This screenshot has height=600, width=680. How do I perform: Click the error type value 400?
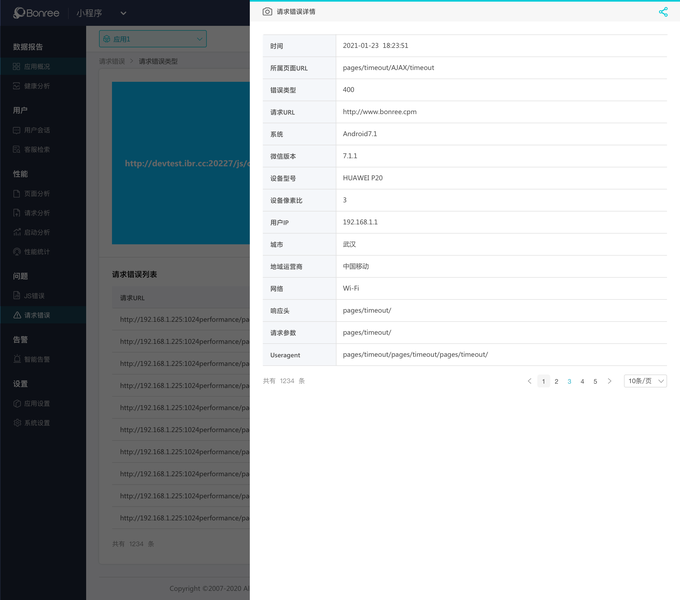pyautogui.click(x=348, y=90)
